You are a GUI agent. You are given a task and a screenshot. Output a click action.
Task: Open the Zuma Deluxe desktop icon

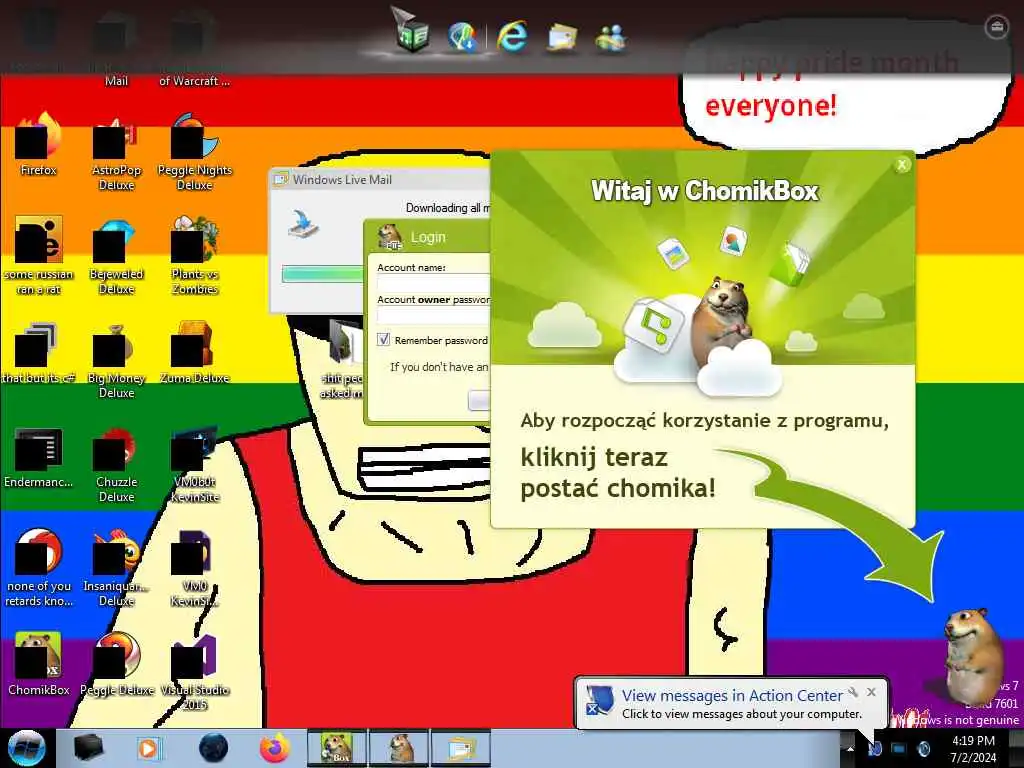click(x=195, y=353)
